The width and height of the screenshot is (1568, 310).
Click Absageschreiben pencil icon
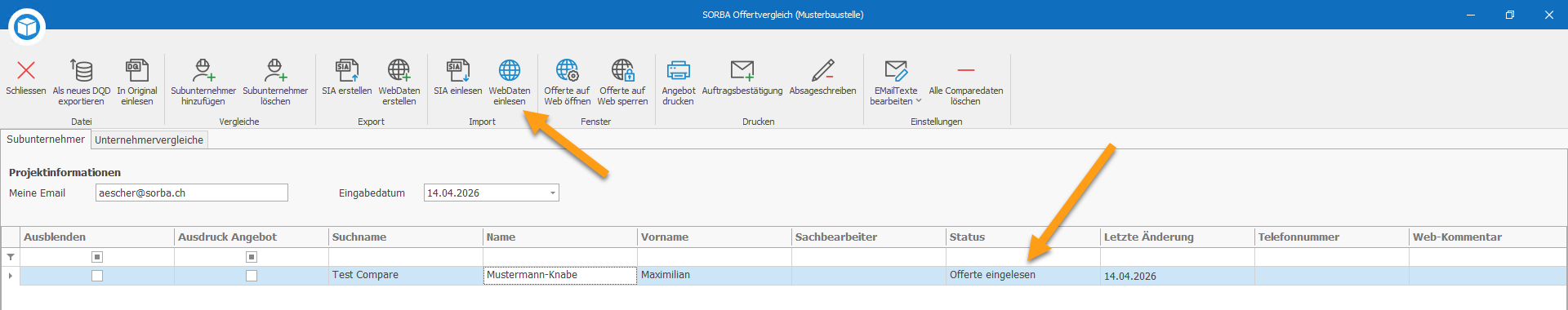coord(822,70)
